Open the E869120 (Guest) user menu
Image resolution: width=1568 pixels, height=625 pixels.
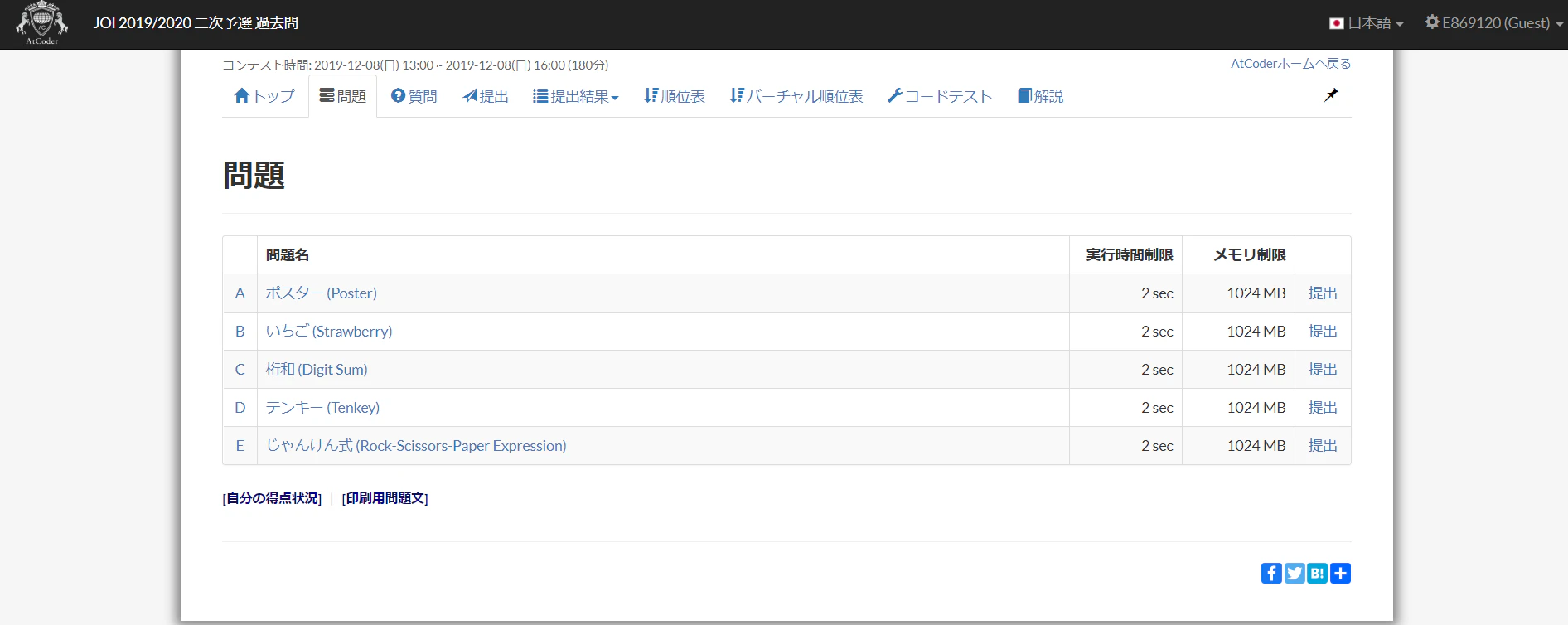(x=1493, y=23)
